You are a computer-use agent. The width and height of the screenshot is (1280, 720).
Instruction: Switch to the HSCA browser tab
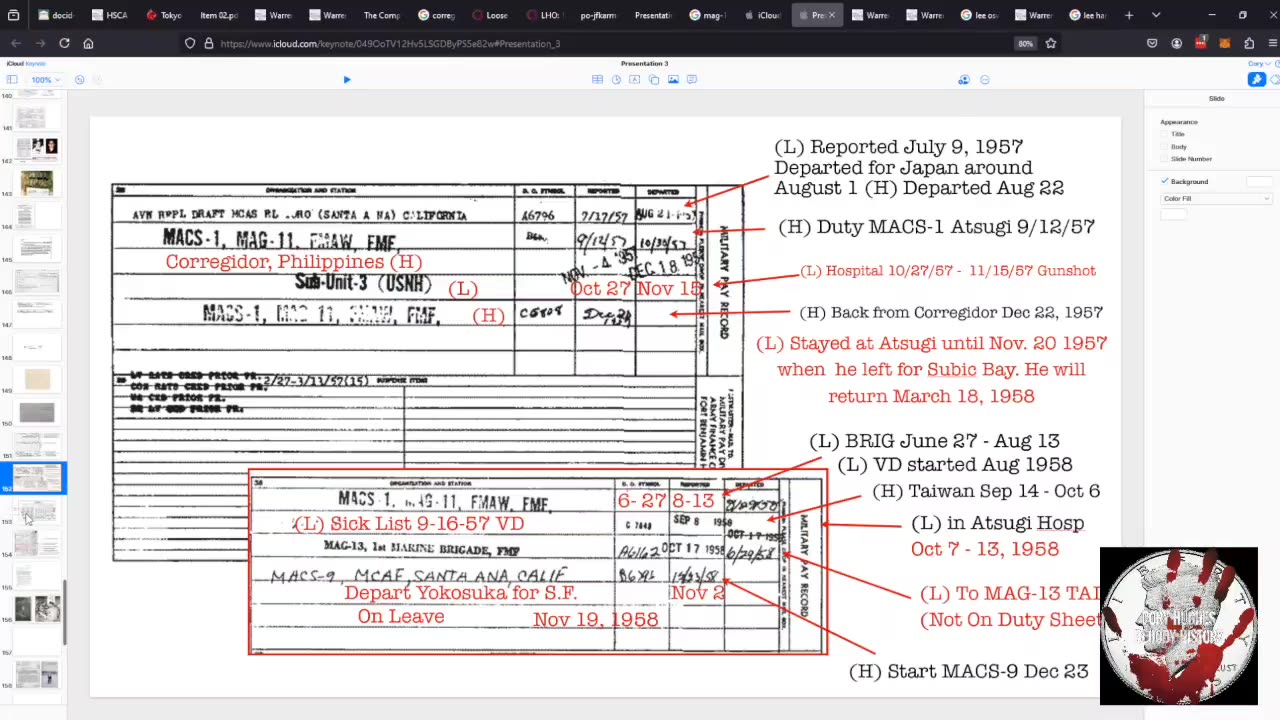[x=110, y=15]
